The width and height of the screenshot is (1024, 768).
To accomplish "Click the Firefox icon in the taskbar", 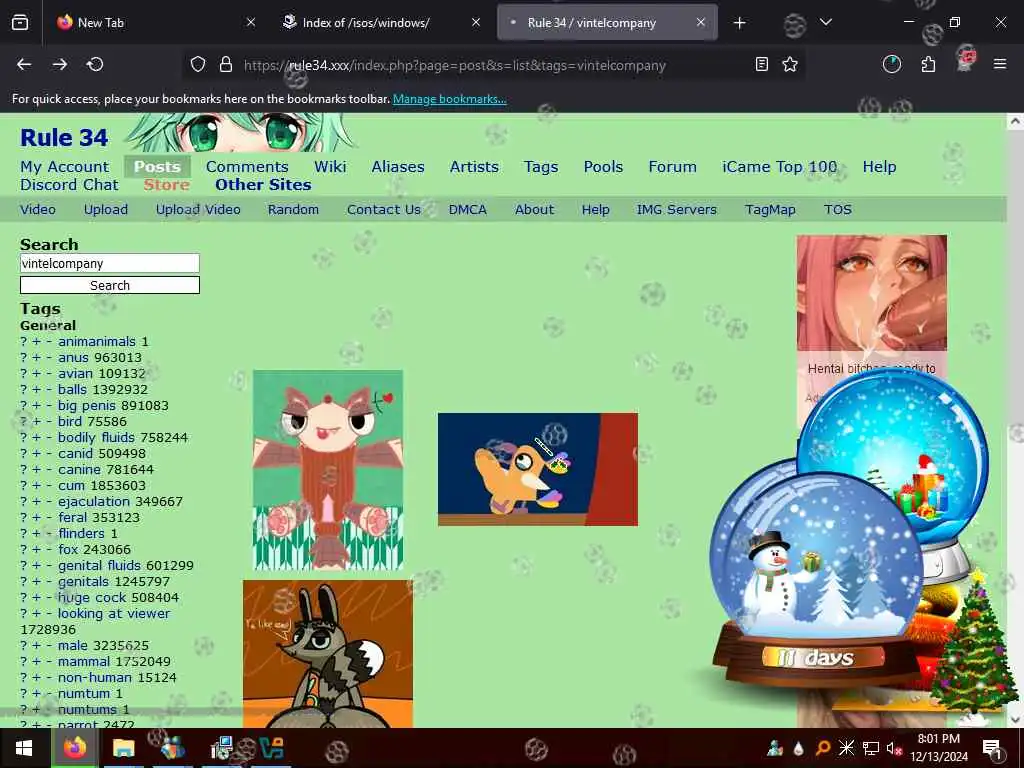I will pyautogui.click(x=74, y=748).
